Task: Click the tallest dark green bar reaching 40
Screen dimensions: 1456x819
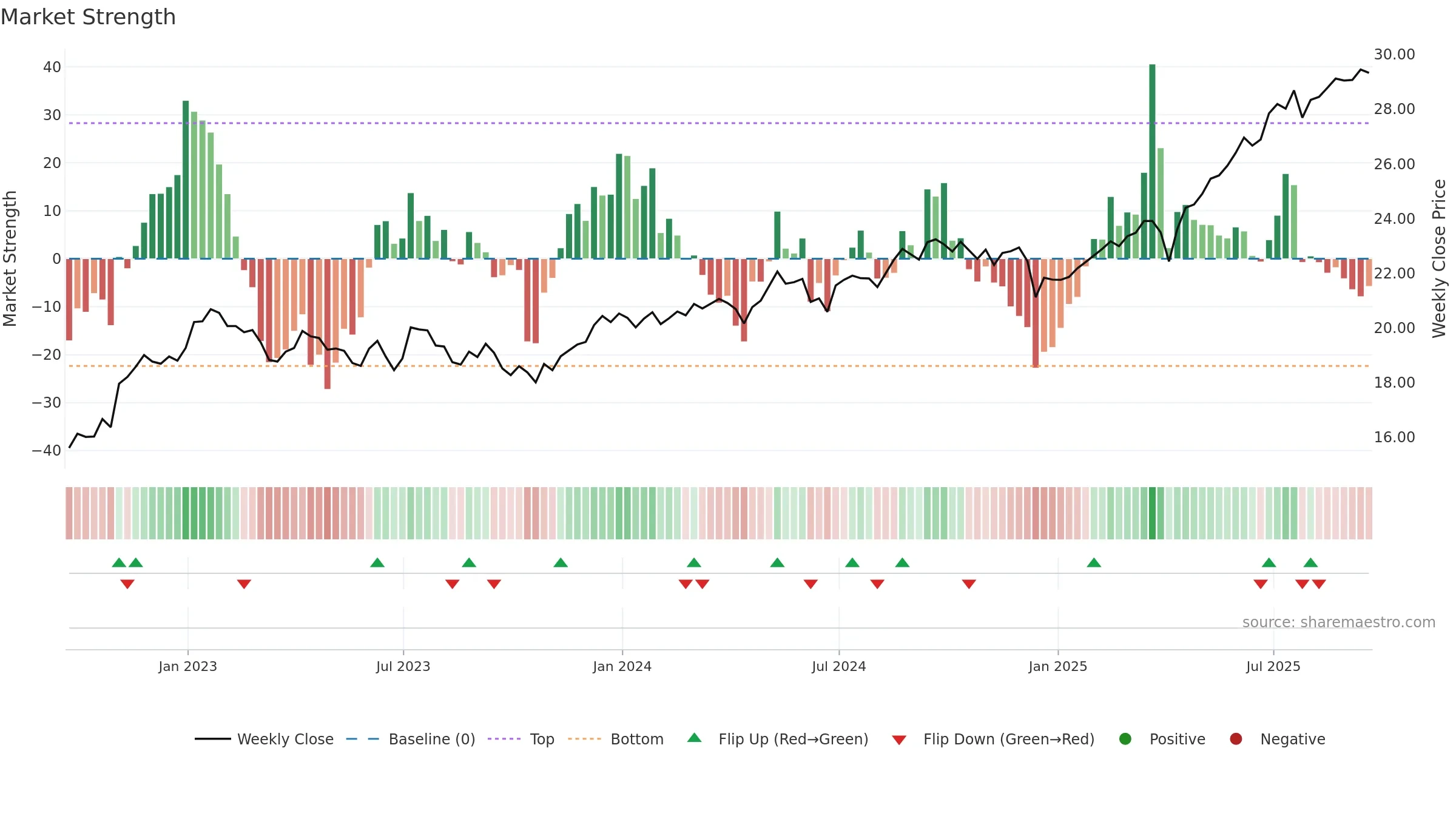Action: tap(1152, 161)
